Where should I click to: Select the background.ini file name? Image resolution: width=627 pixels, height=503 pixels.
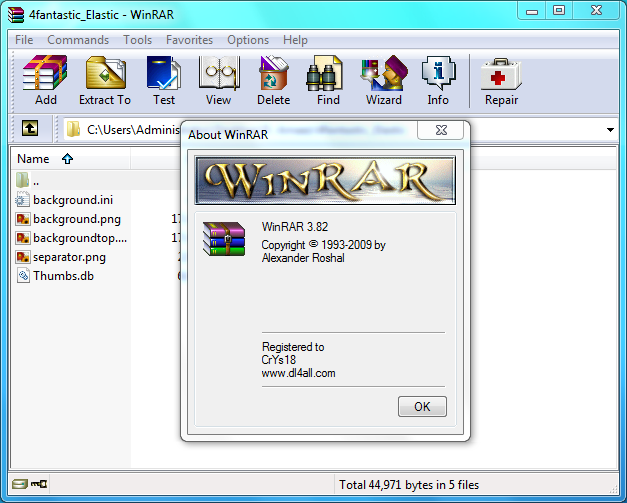[x=73, y=200]
